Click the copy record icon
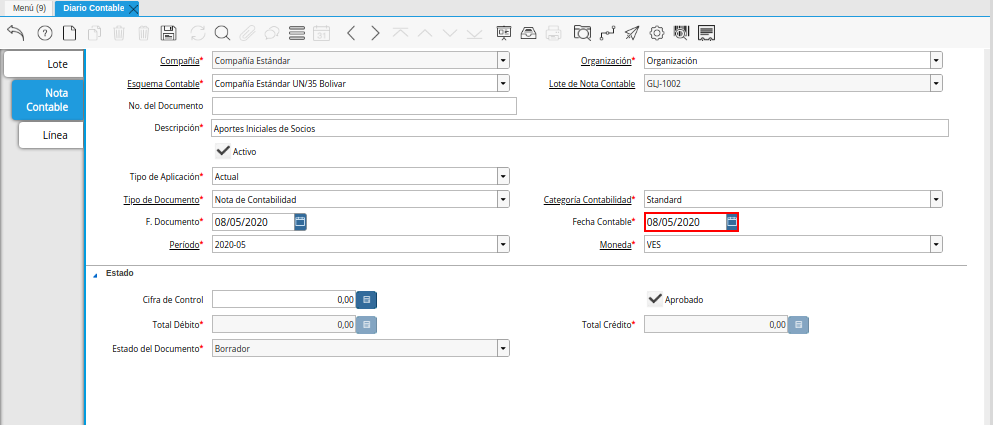Image resolution: width=993 pixels, height=425 pixels. [x=94, y=33]
